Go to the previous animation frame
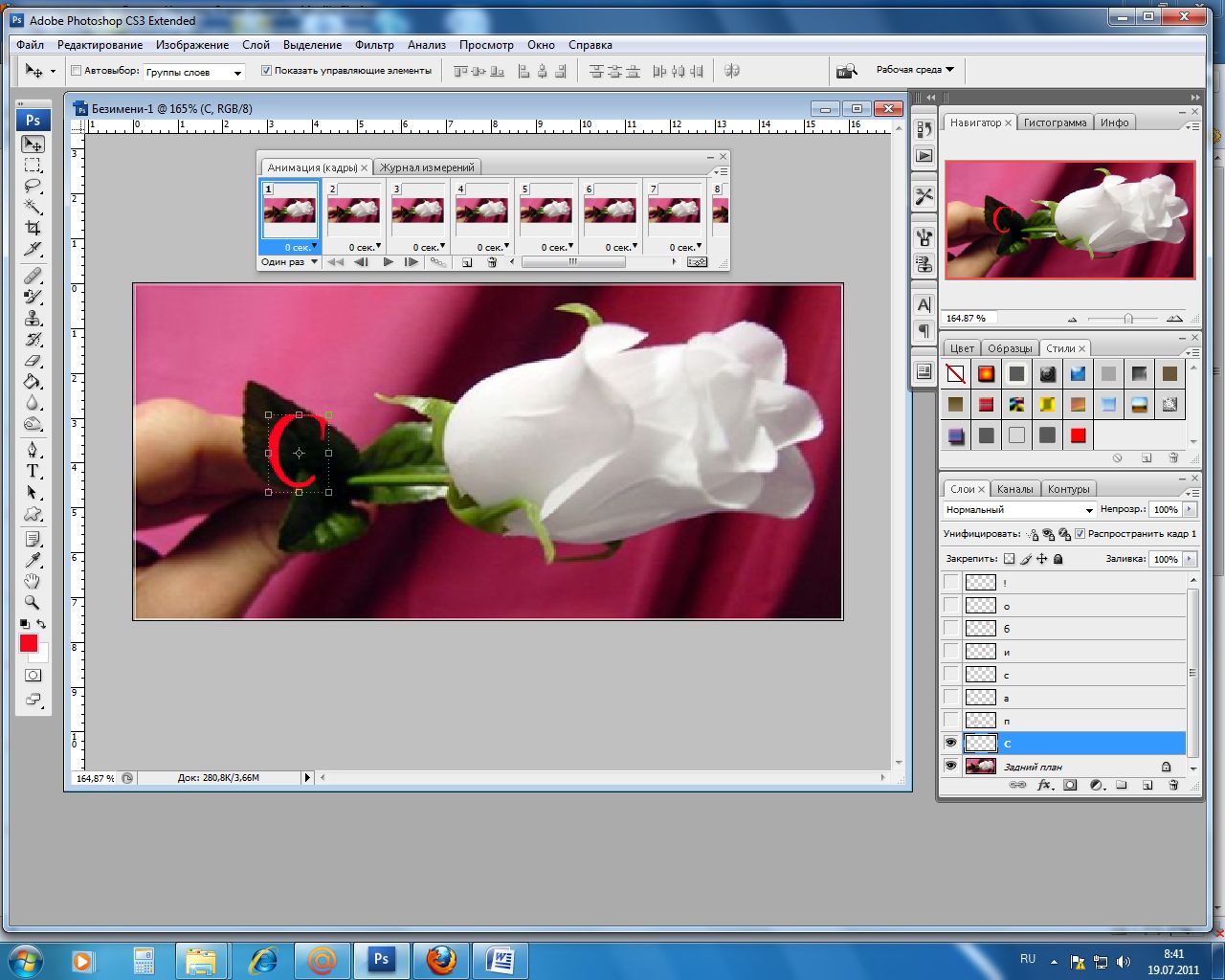The height and width of the screenshot is (980, 1225). pos(361,262)
